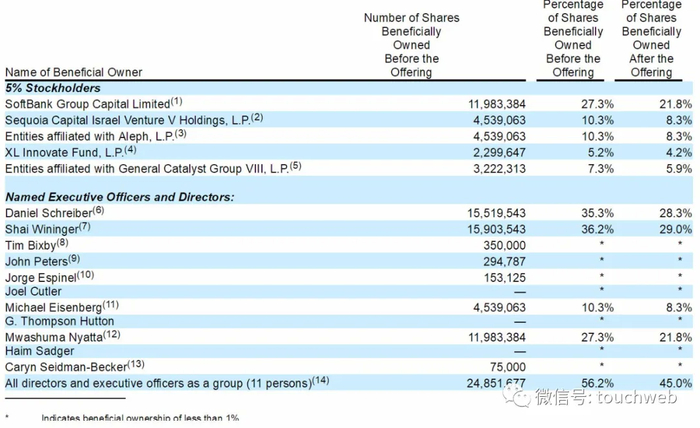Screen dimensions: 700x428
Task: Click Jorge Espinel's 153,125 shares value
Action: (501, 276)
